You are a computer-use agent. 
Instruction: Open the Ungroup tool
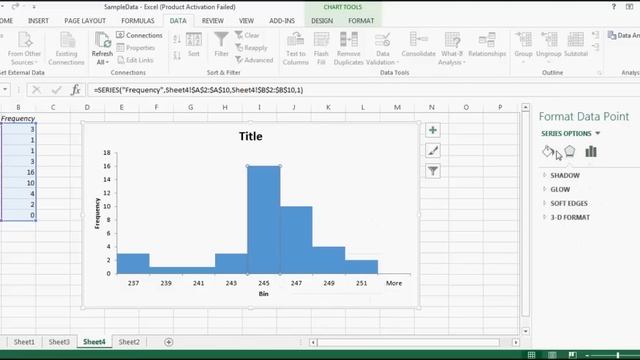pyautogui.click(x=549, y=46)
